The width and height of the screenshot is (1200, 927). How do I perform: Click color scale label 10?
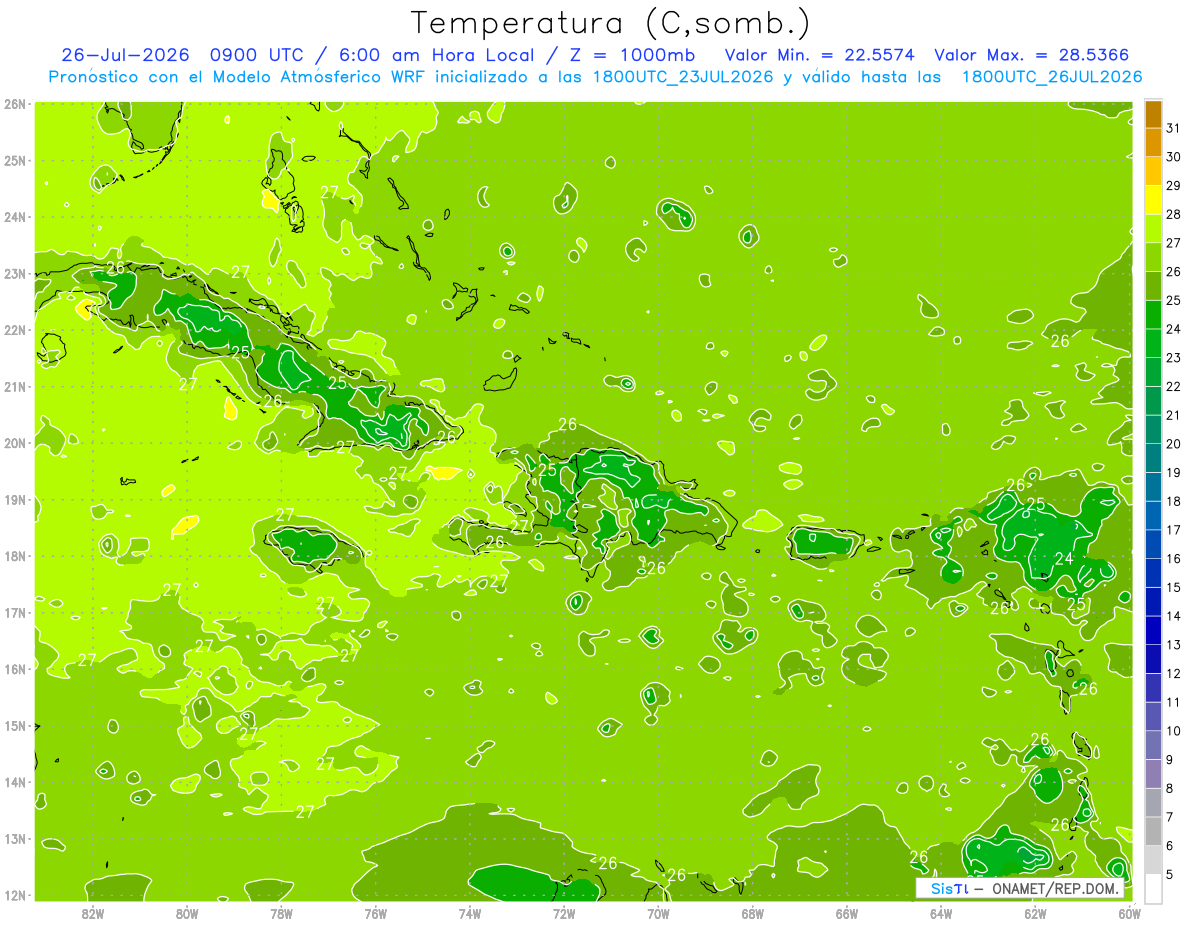(x=1174, y=731)
